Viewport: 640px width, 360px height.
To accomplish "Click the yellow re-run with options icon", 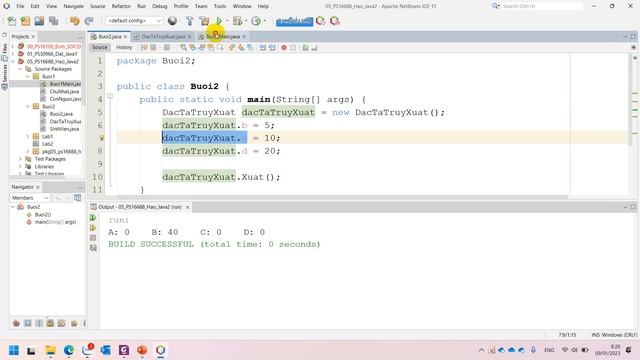I will click(93, 228).
